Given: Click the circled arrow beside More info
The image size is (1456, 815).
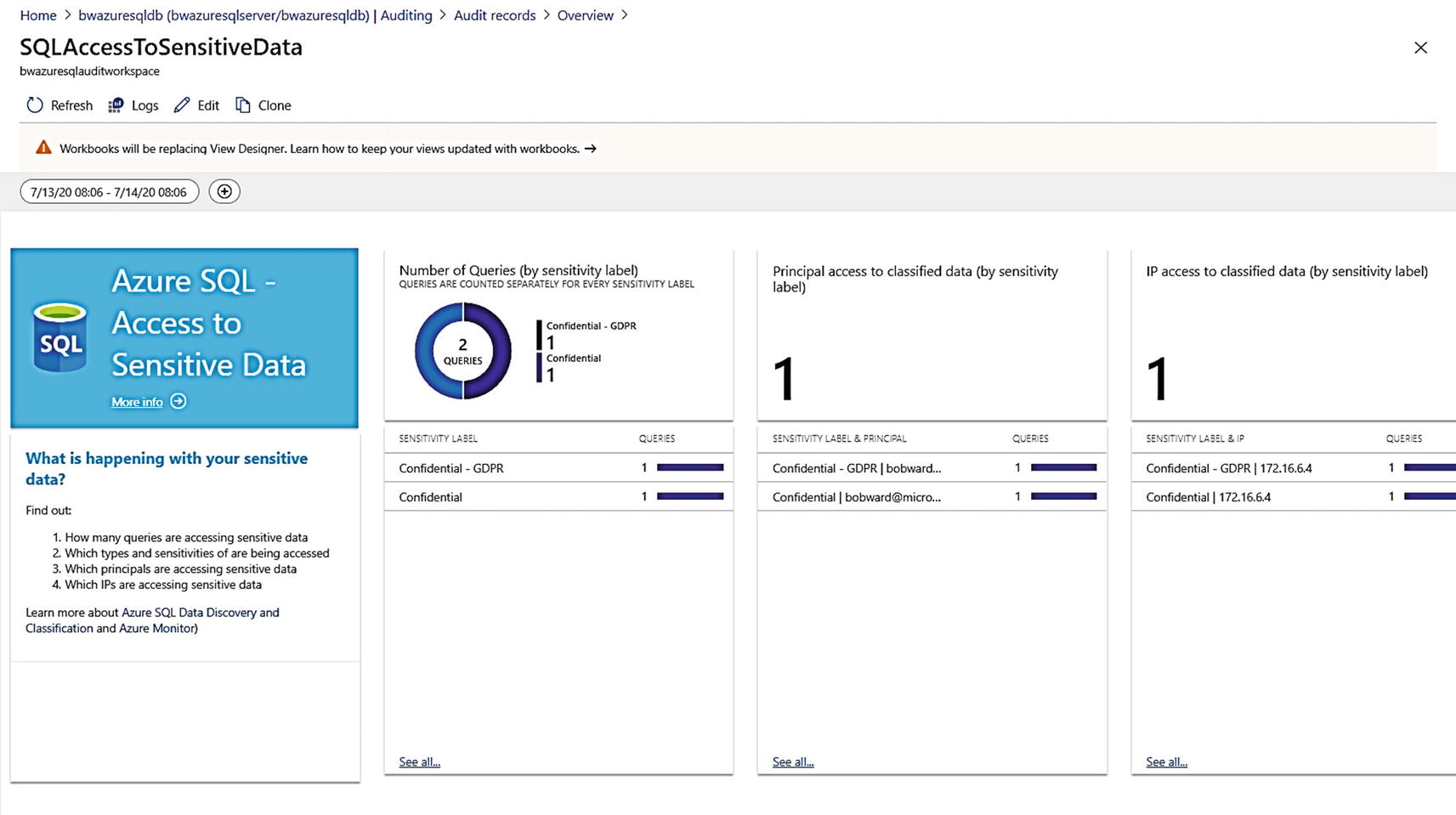Looking at the screenshot, I should pyautogui.click(x=178, y=401).
